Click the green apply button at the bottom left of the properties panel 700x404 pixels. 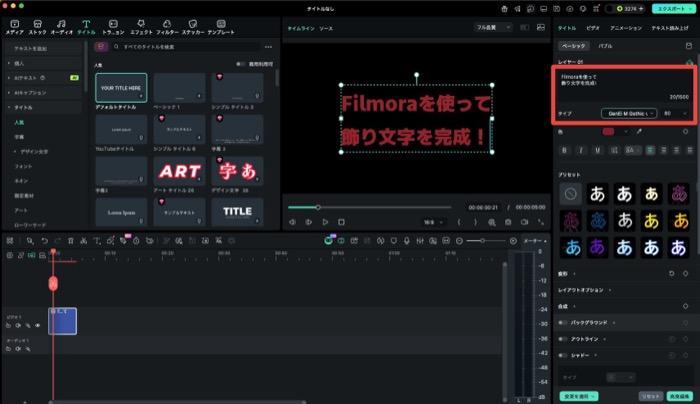click(579, 396)
